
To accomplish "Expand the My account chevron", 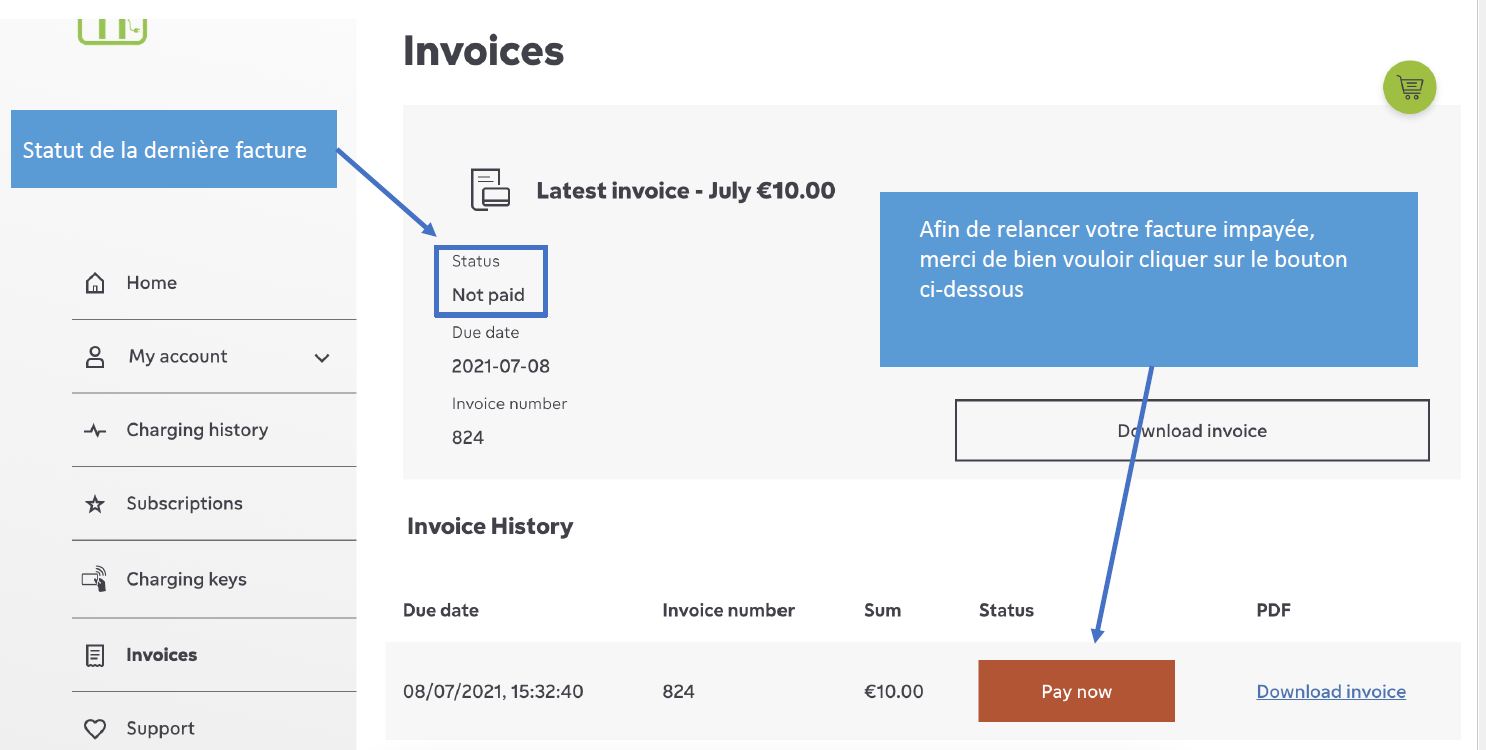I will point(322,358).
